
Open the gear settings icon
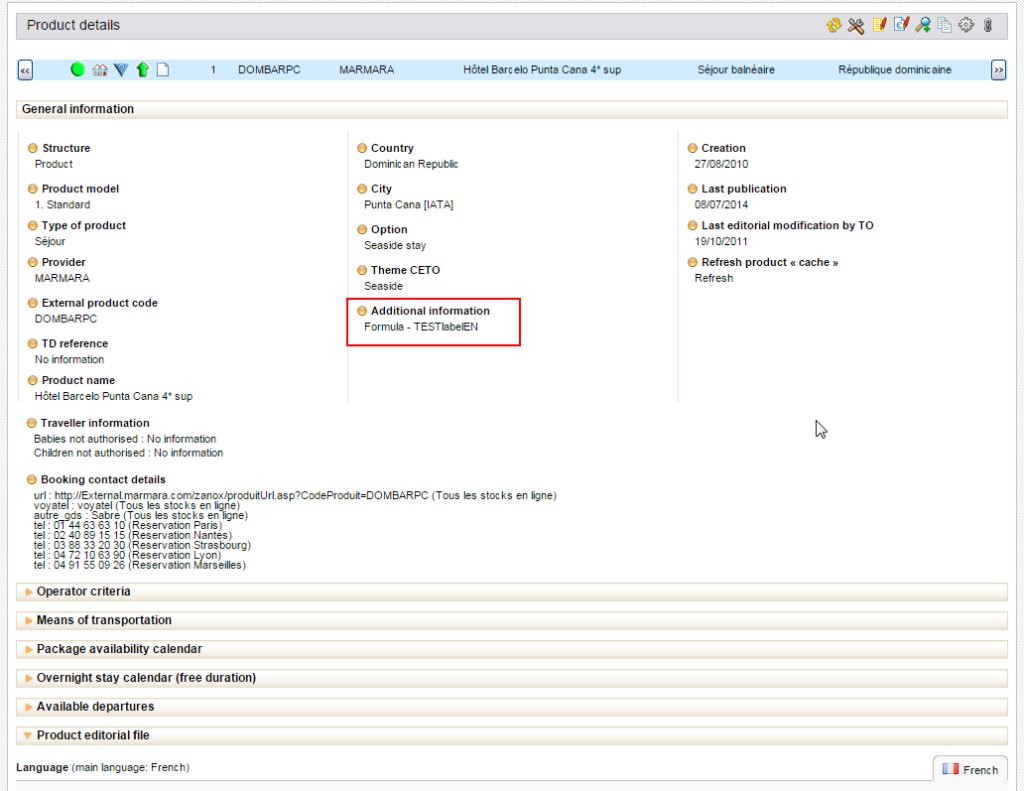(x=966, y=25)
